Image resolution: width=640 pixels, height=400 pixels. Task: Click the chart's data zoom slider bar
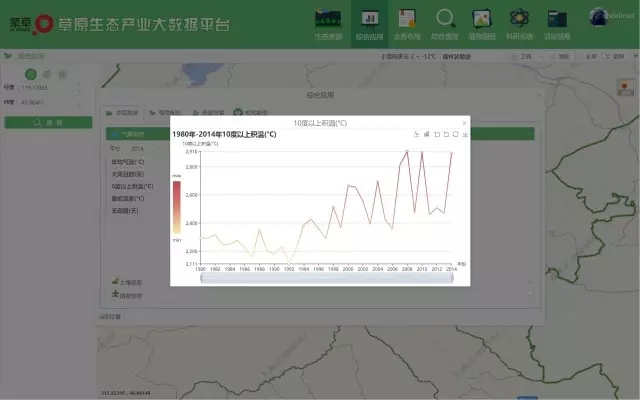334,278
